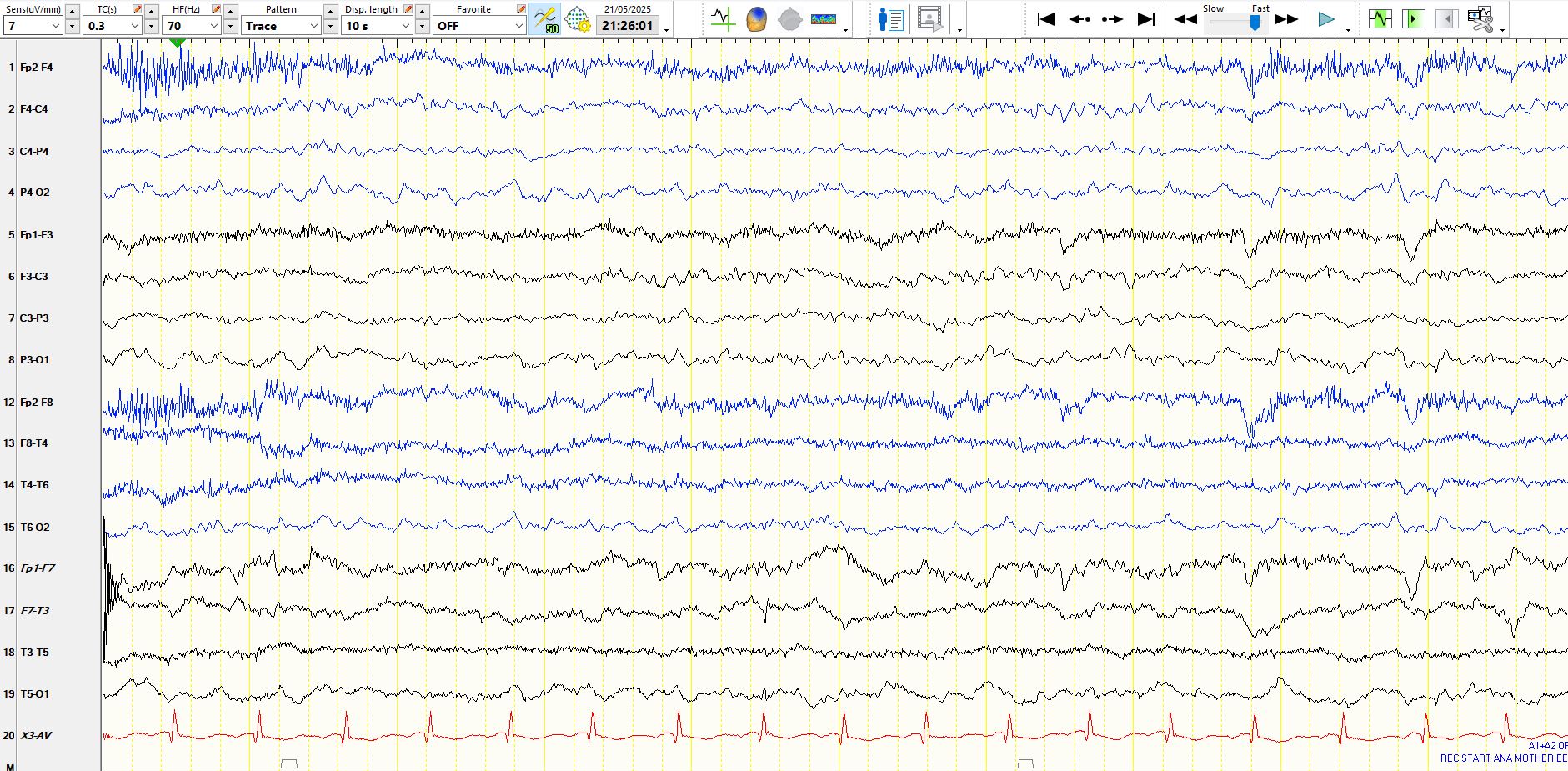Select the P4-O2 channel label
The height and width of the screenshot is (771, 1568).
(34, 192)
